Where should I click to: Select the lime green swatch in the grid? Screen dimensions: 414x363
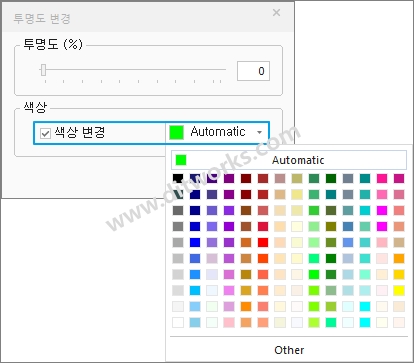tap(314, 274)
